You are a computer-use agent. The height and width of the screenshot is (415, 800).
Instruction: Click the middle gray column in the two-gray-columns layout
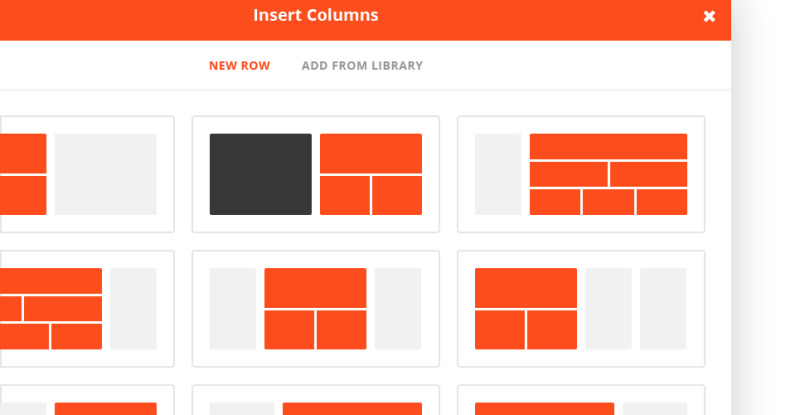pyautogui.click(x=609, y=308)
